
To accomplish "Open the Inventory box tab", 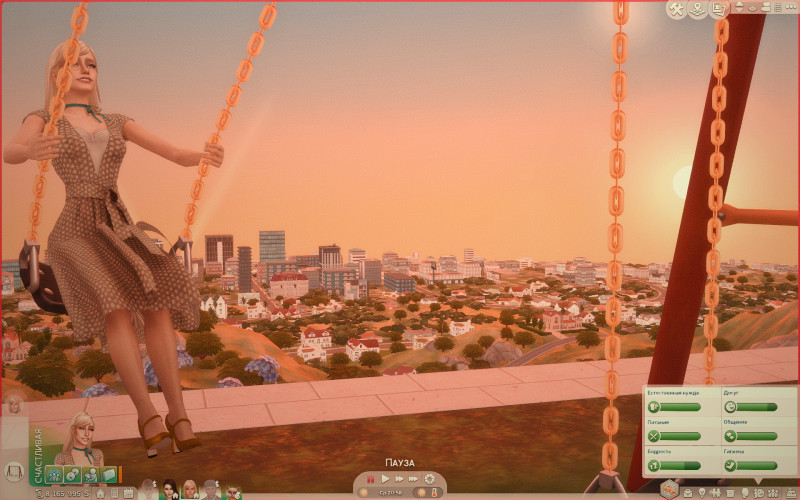I will [730, 493].
